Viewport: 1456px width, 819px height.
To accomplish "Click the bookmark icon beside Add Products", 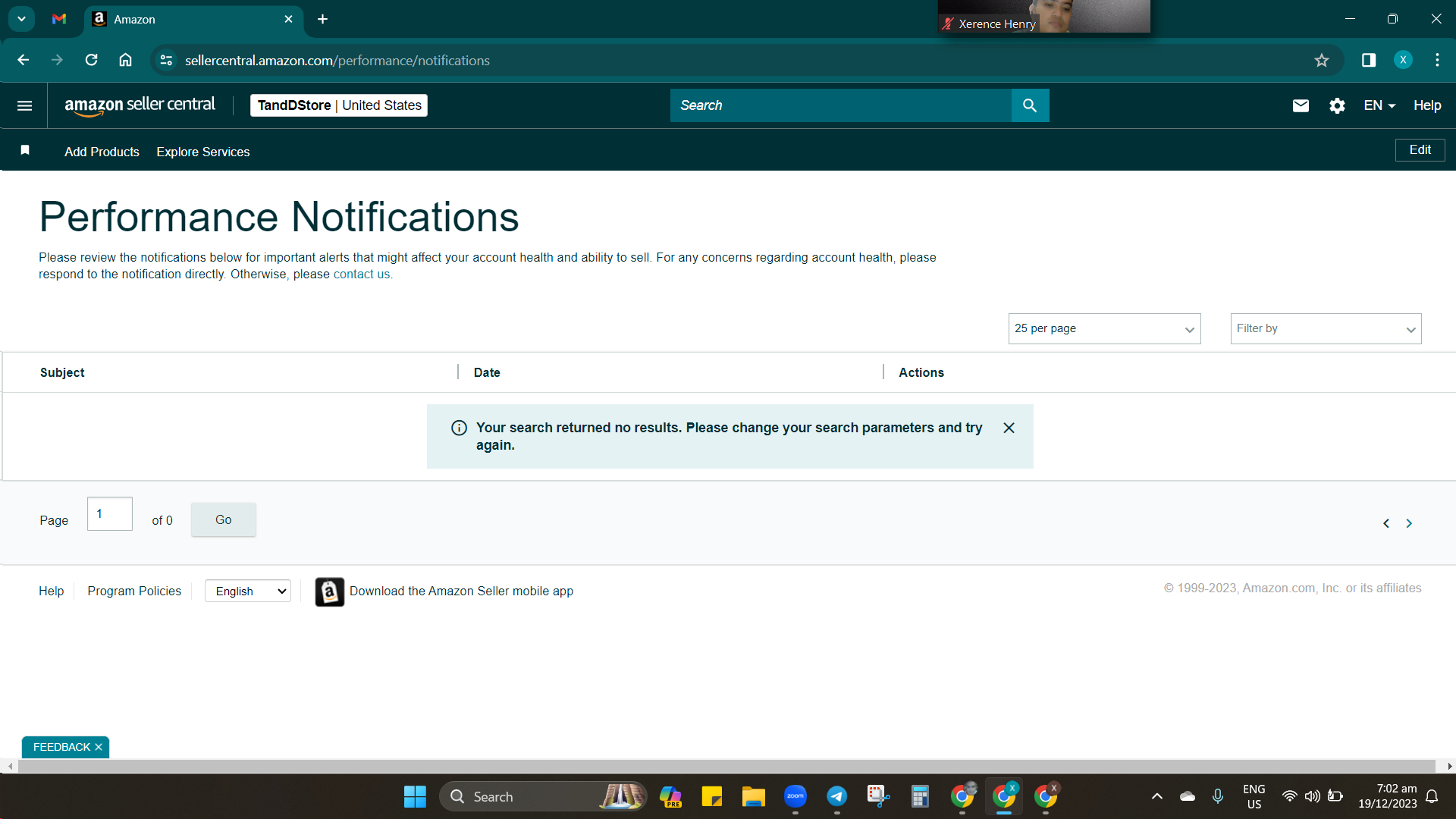I will click(x=25, y=150).
